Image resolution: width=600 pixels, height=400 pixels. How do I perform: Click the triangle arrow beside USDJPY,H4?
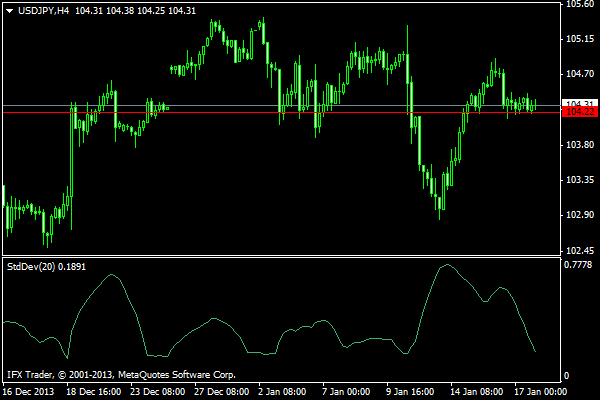9,9
